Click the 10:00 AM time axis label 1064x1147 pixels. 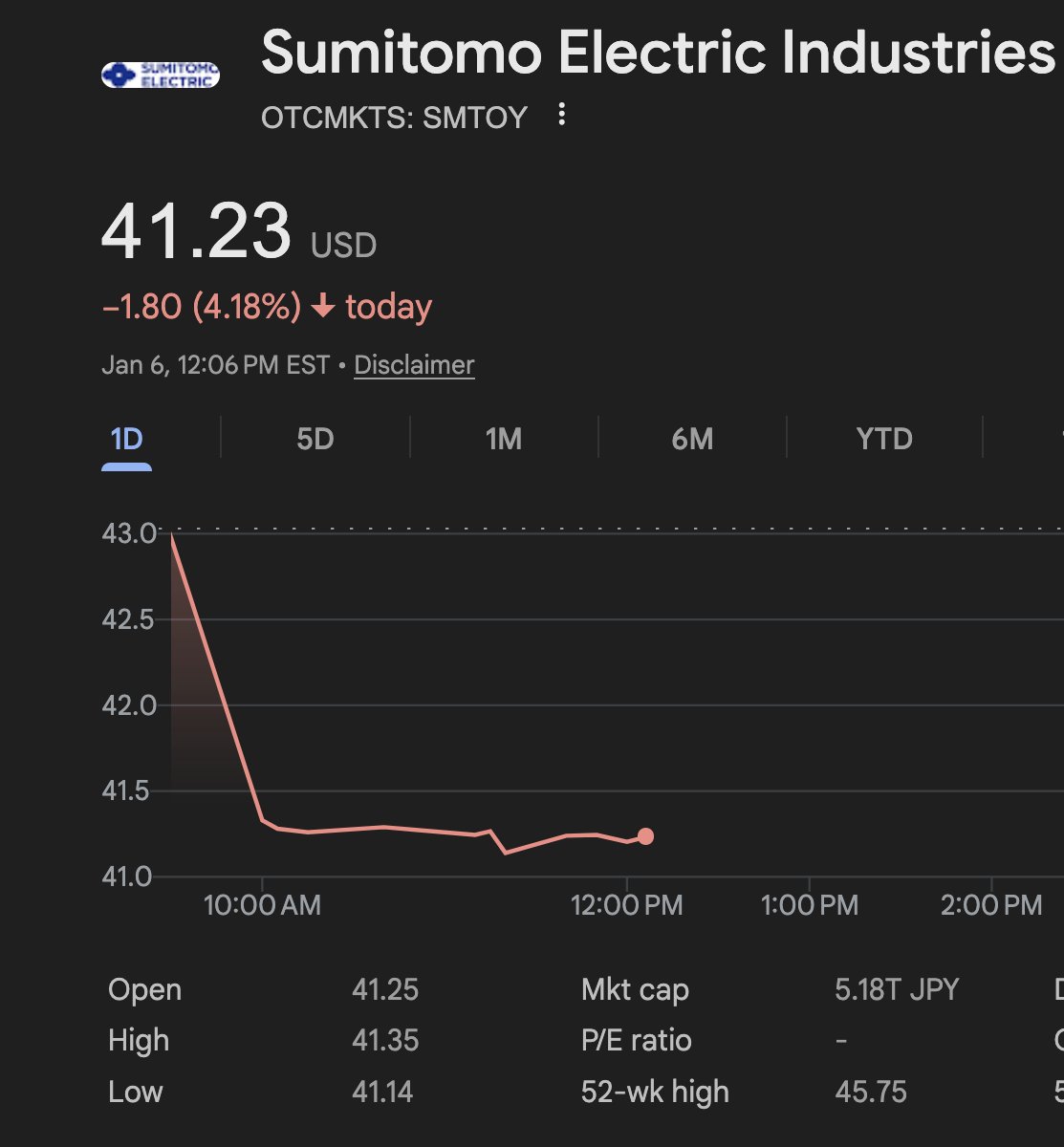pyautogui.click(x=262, y=905)
